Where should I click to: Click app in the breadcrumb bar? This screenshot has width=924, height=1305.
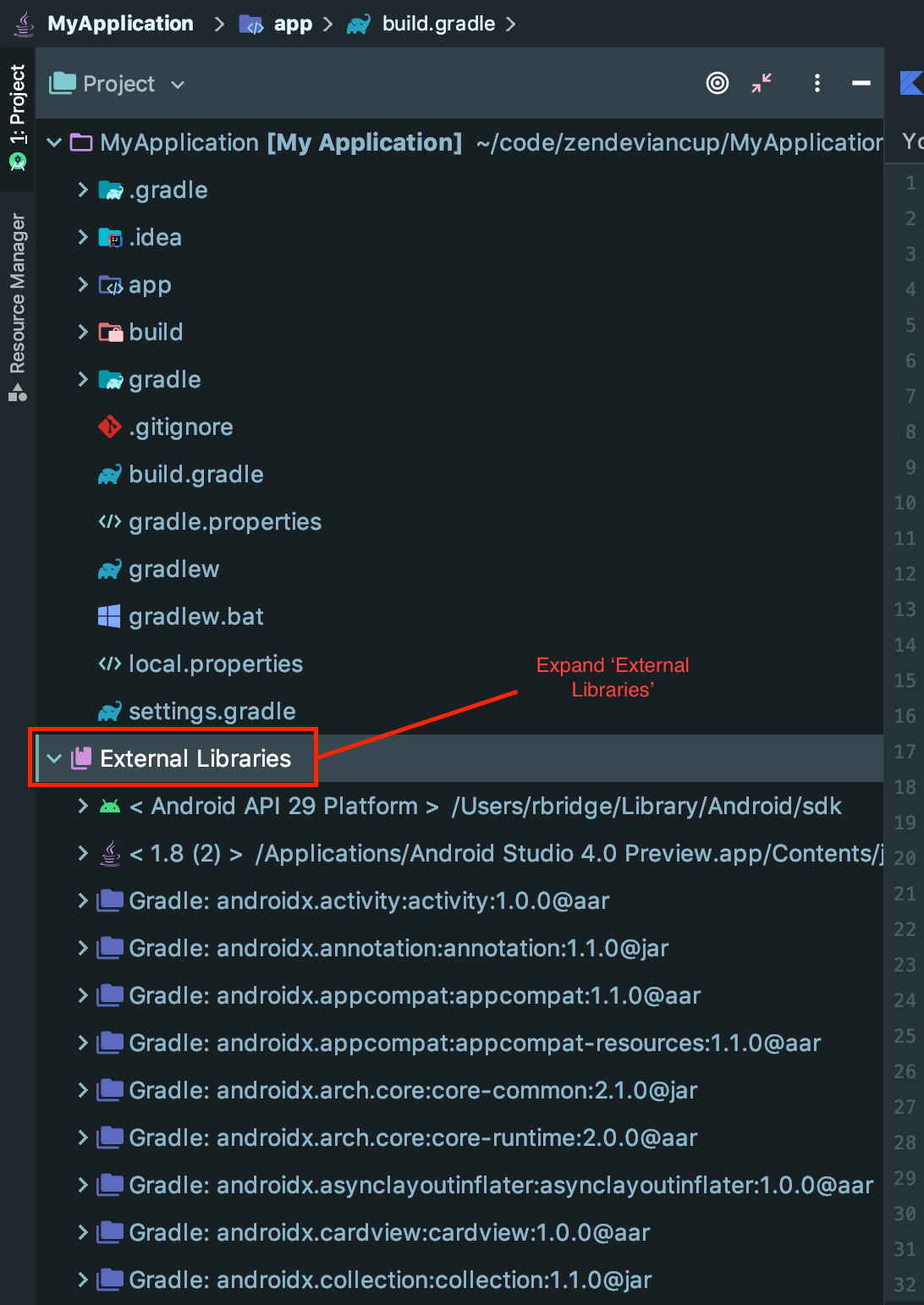click(x=293, y=24)
